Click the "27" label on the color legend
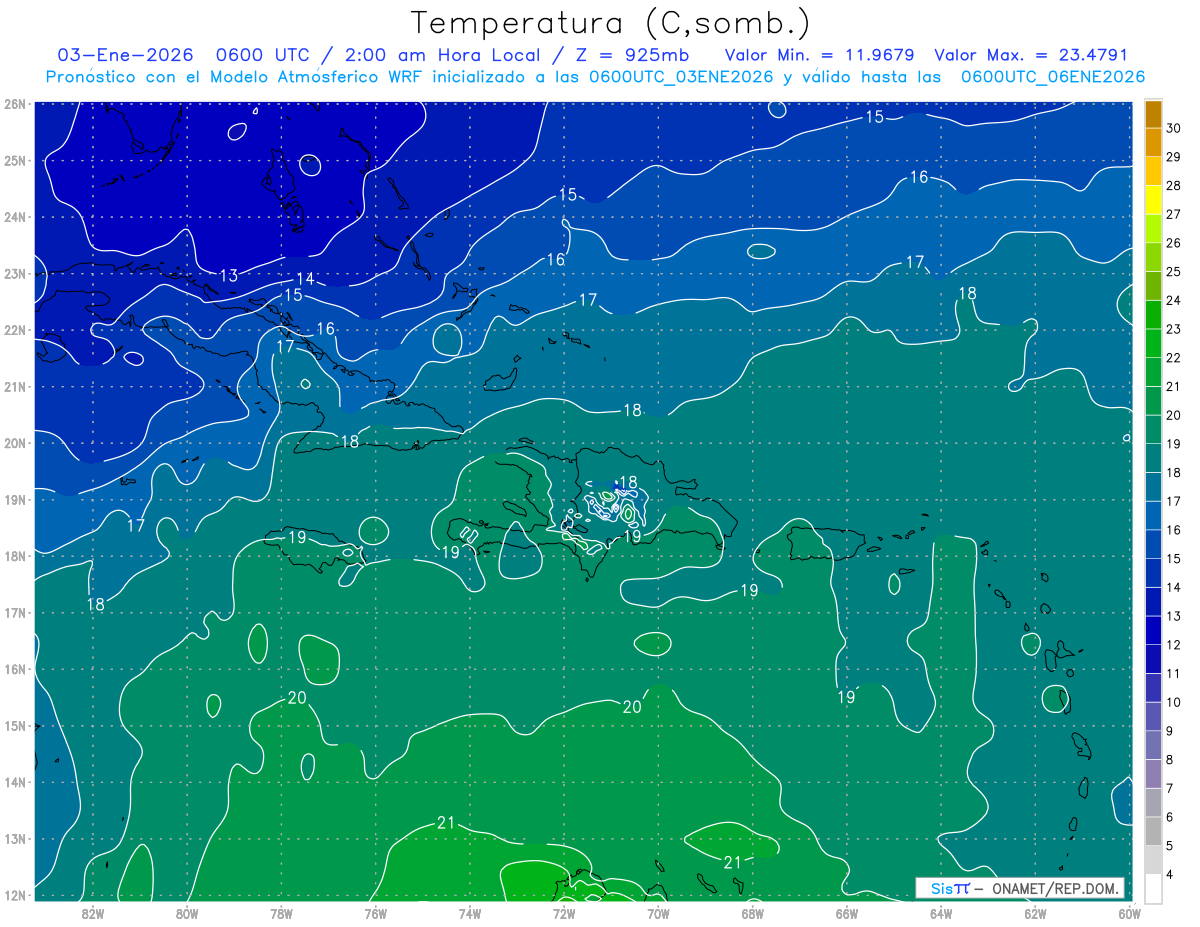1200x927 pixels. click(x=1173, y=214)
